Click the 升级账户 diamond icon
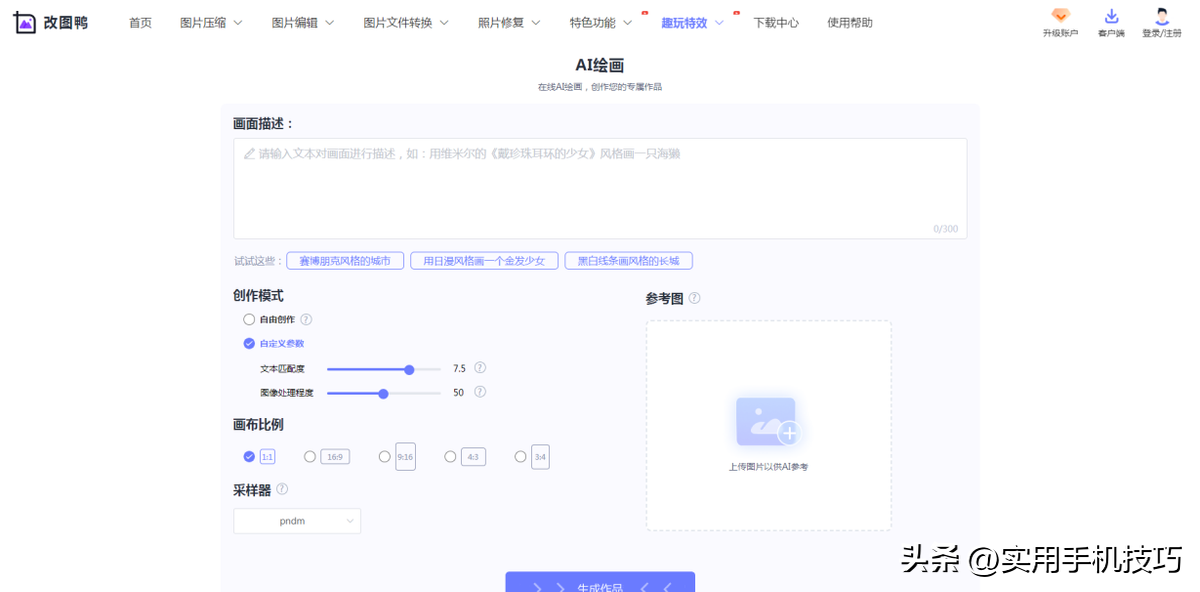1200x592 pixels. click(x=1060, y=15)
